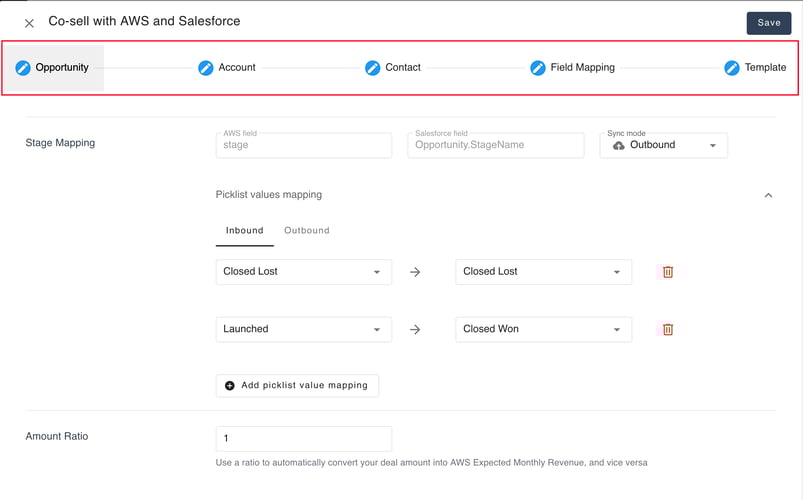803x500 pixels.
Task: Click Add picklist value mapping button
Action: (298, 385)
